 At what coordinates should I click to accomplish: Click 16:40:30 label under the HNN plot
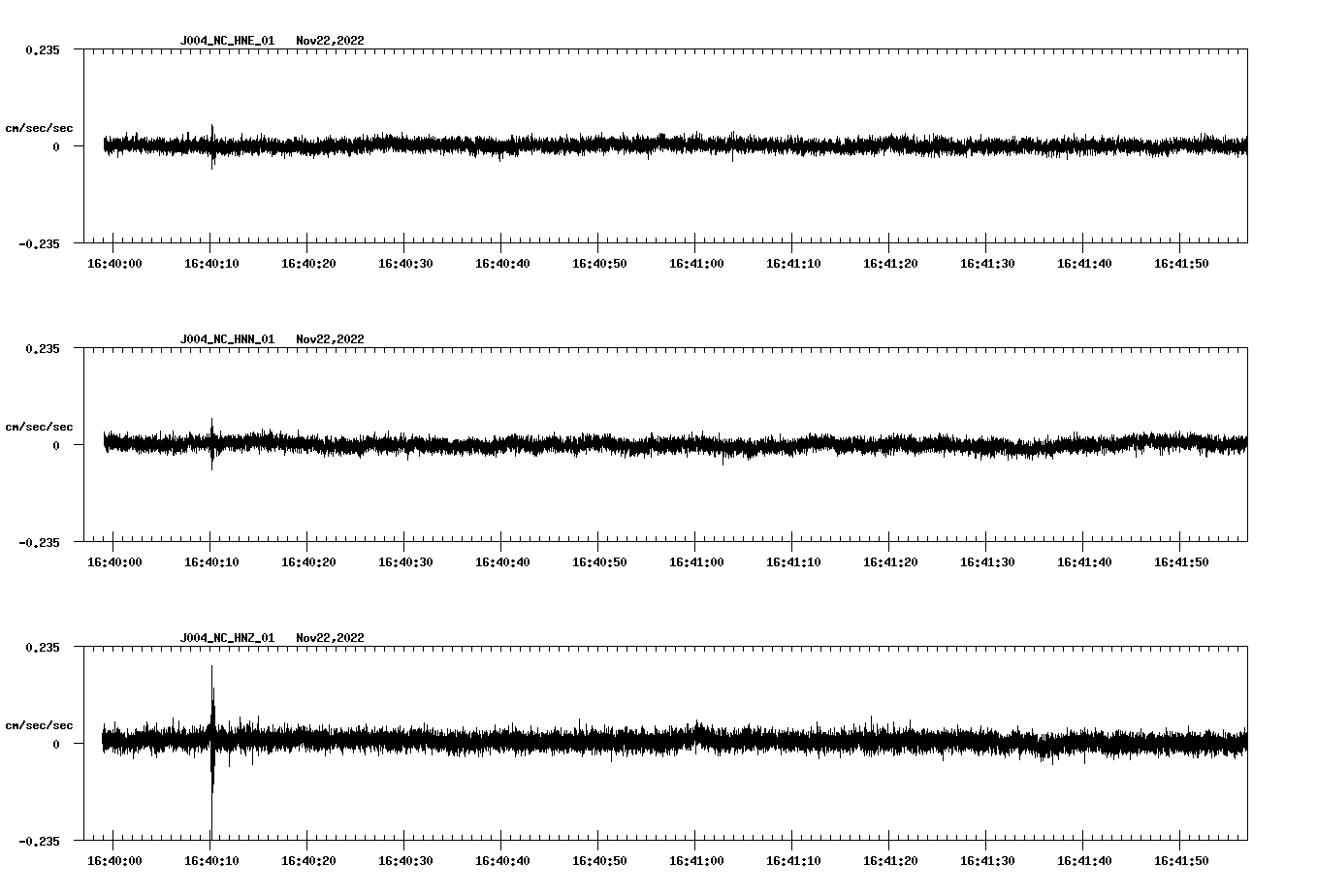(x=405, y=562)
